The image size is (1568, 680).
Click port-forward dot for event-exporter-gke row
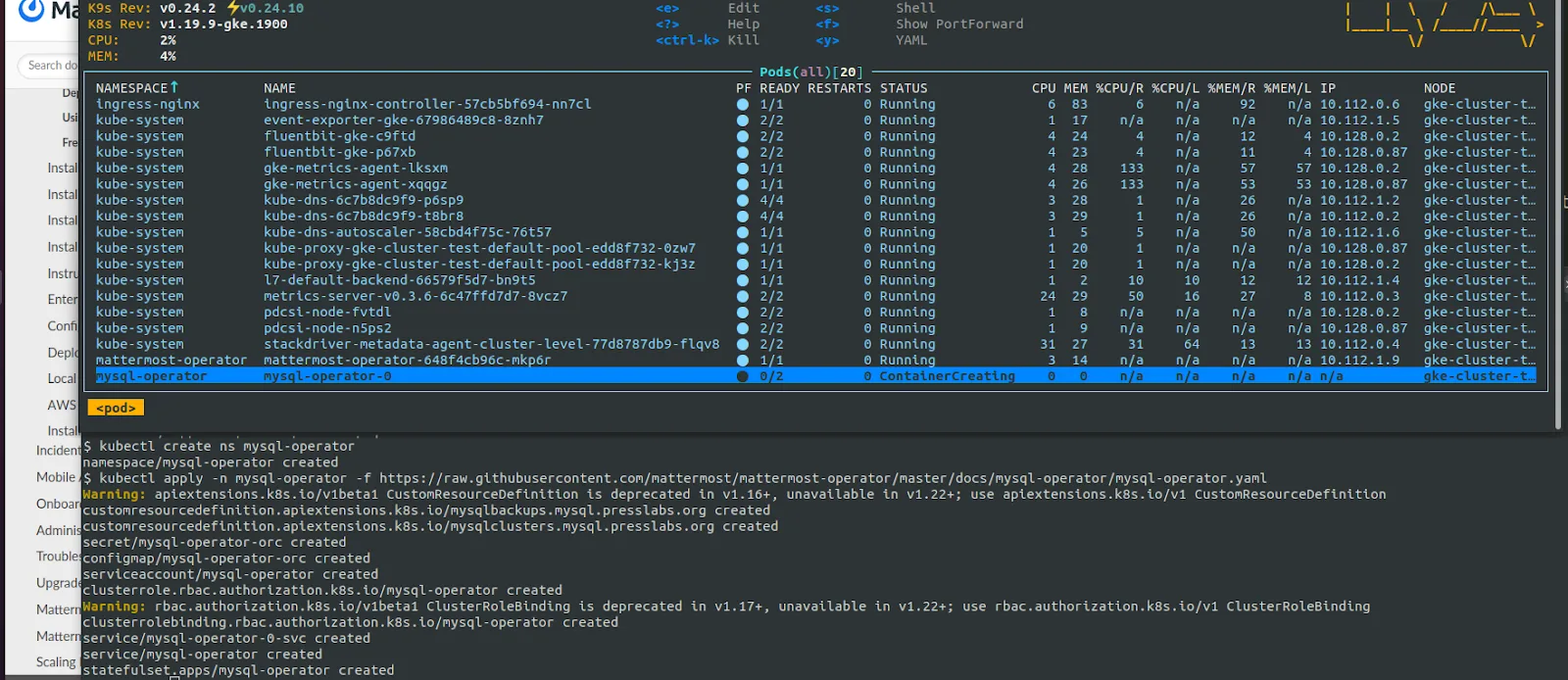(743, 121)
